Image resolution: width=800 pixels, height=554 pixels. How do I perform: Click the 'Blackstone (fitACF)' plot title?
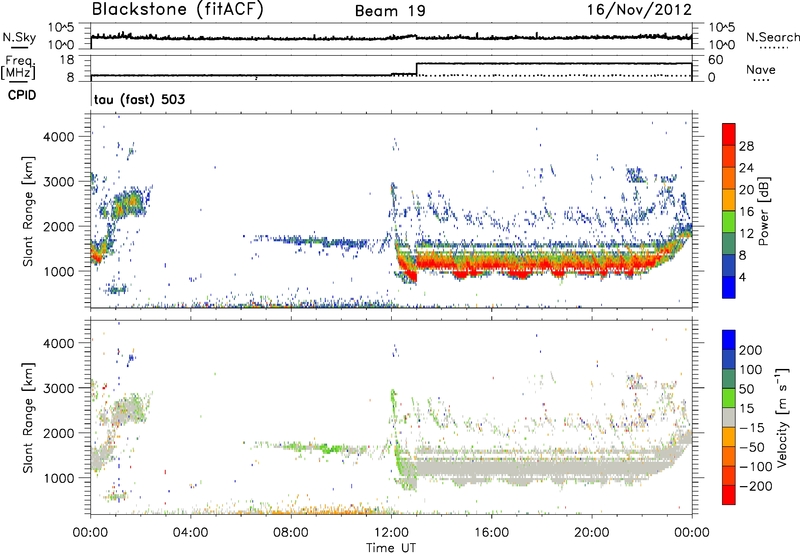(178, 10)
